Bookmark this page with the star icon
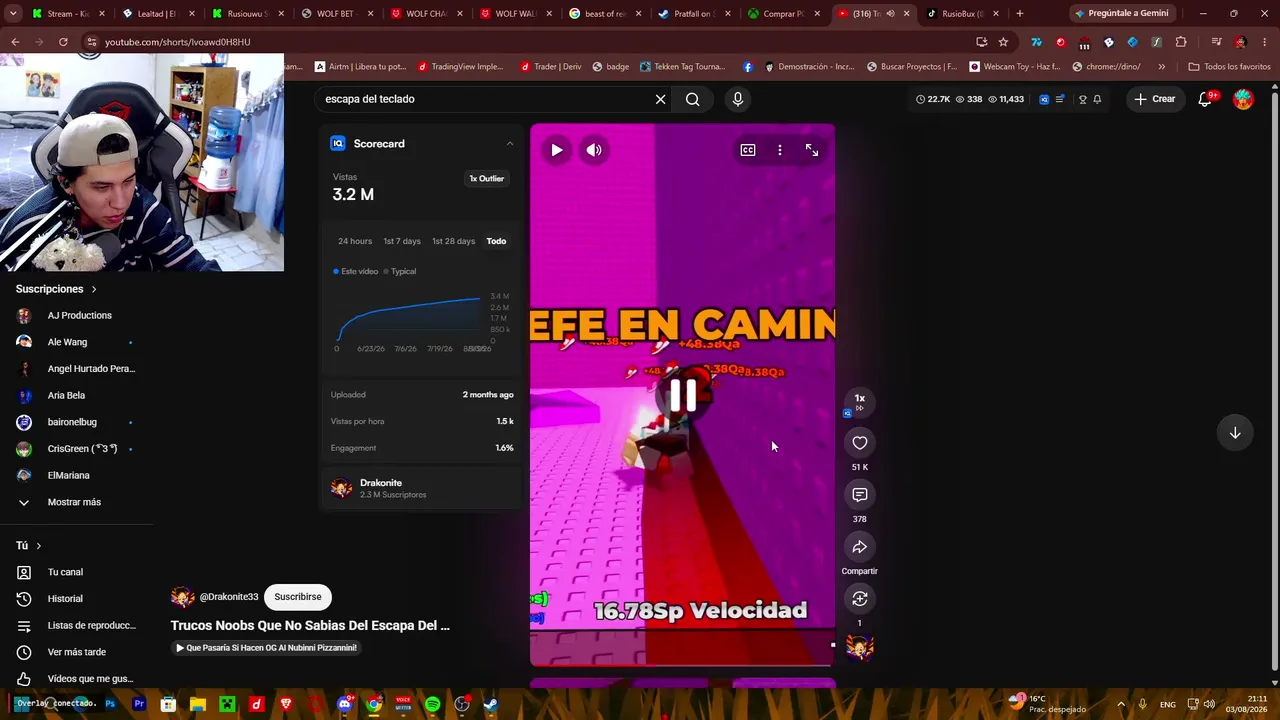 (x=1003, y=42)
